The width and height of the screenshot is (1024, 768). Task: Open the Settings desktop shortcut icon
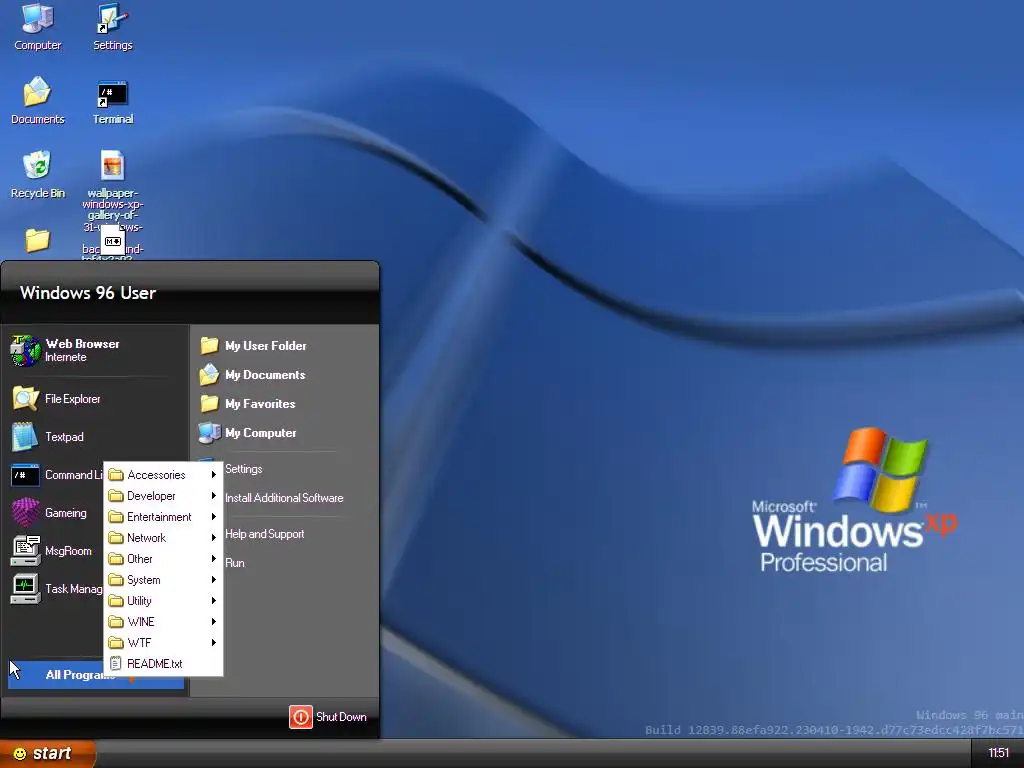pos(112,18)
